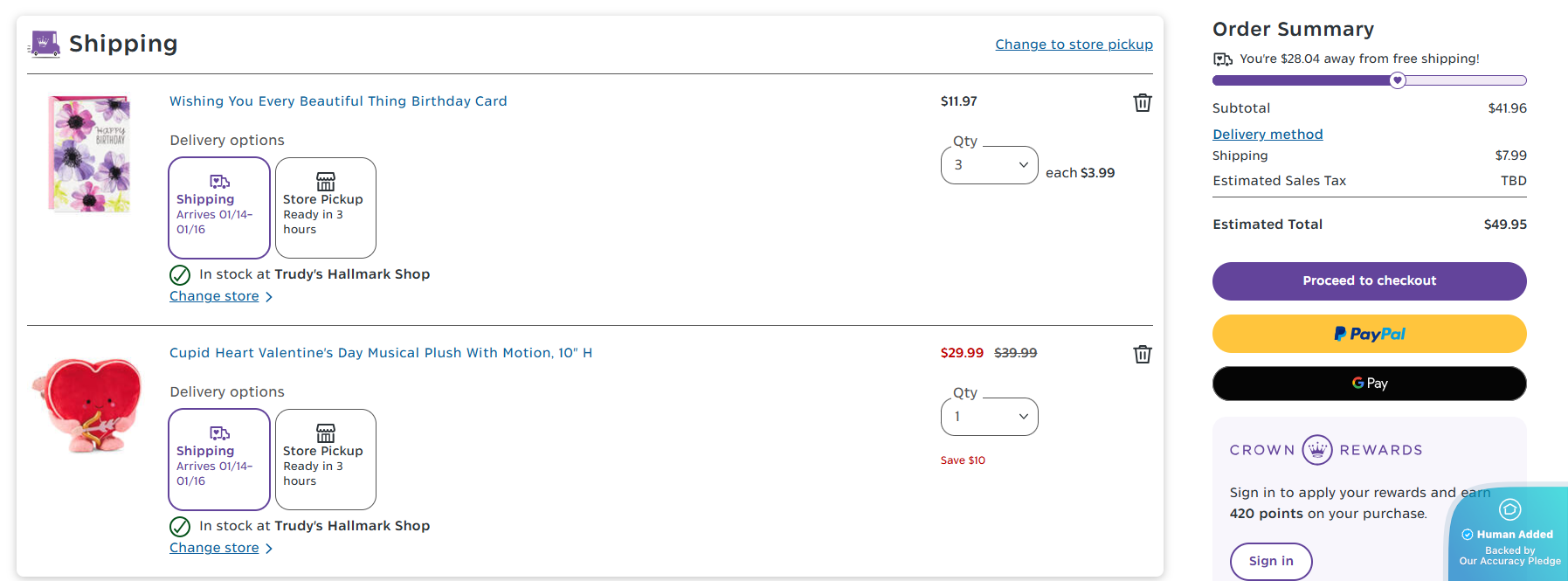Select Shipping delivery for Birthday Card

pyautogui.click(x=219, y=208)
